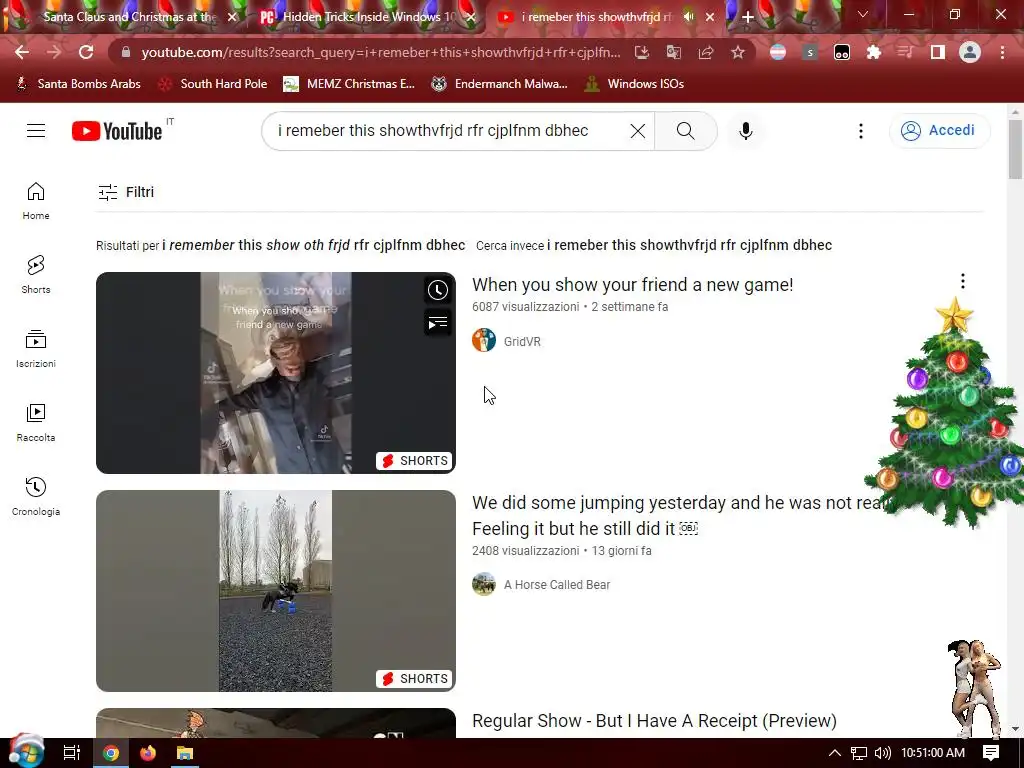Open a new browser tab

[748, 17]
